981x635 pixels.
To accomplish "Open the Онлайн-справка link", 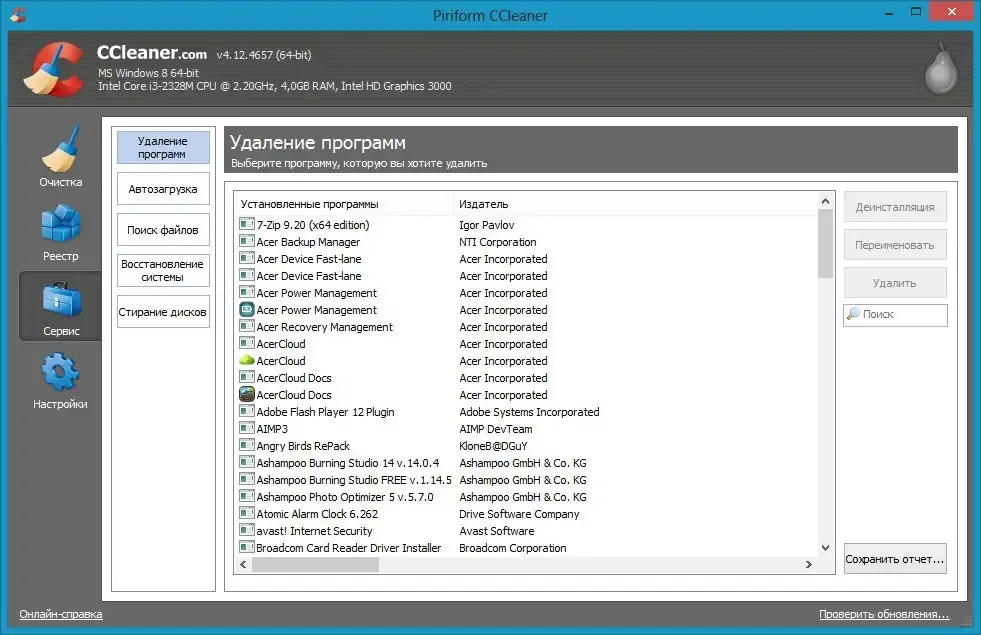I will (x=61, y=614).
